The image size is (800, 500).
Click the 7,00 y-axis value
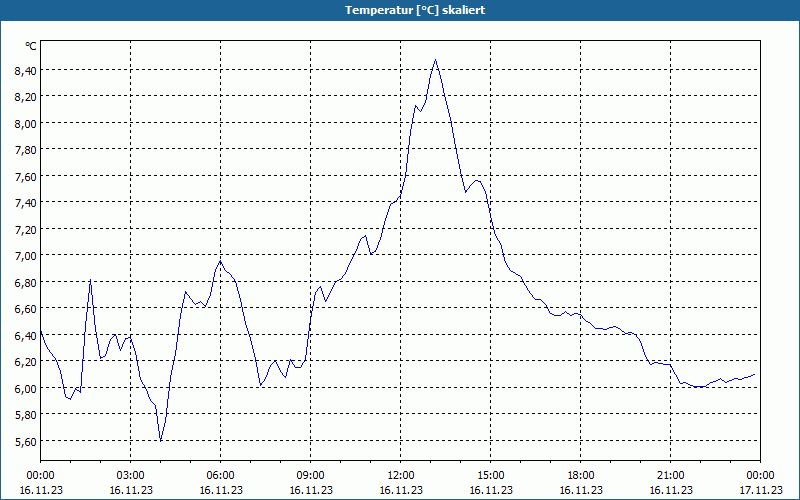pyautogui.click(x=26, y=256)
